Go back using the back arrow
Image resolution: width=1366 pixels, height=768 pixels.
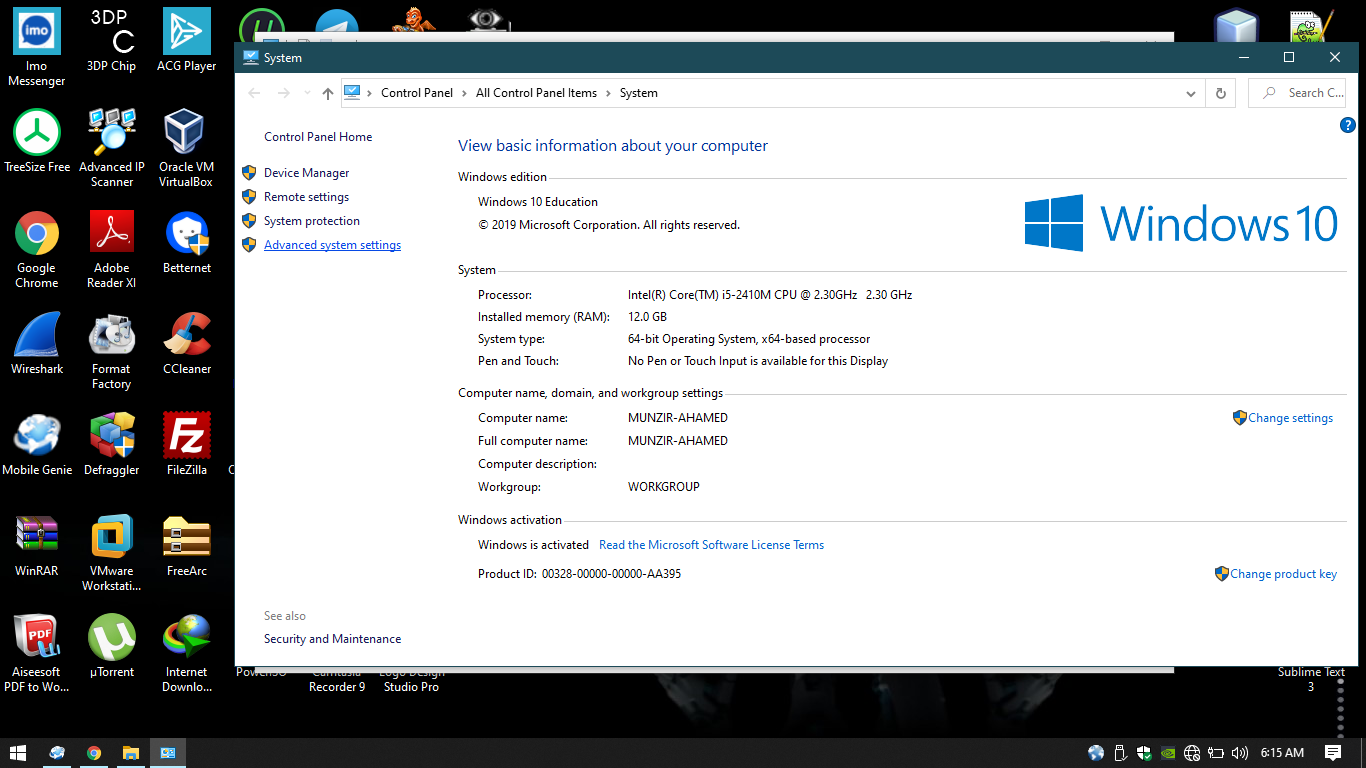tap(254, 93)
